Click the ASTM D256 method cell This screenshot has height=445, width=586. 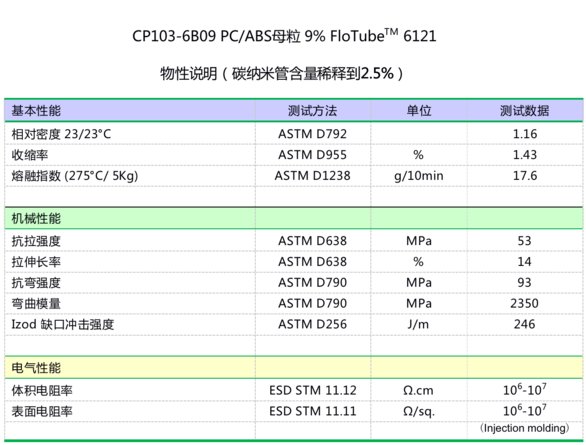pyautogui.click(x=312, y=324)
